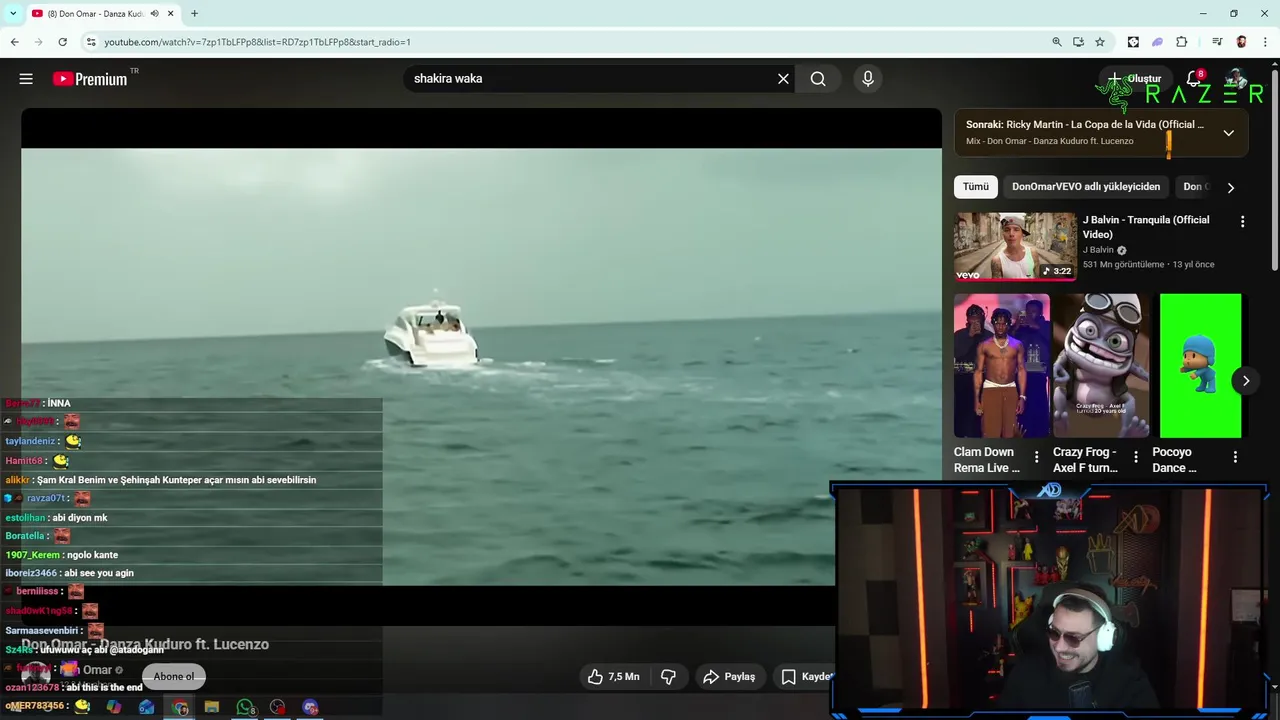
Task: Reload the page in Chrome
Action: [x=62, y=42]
